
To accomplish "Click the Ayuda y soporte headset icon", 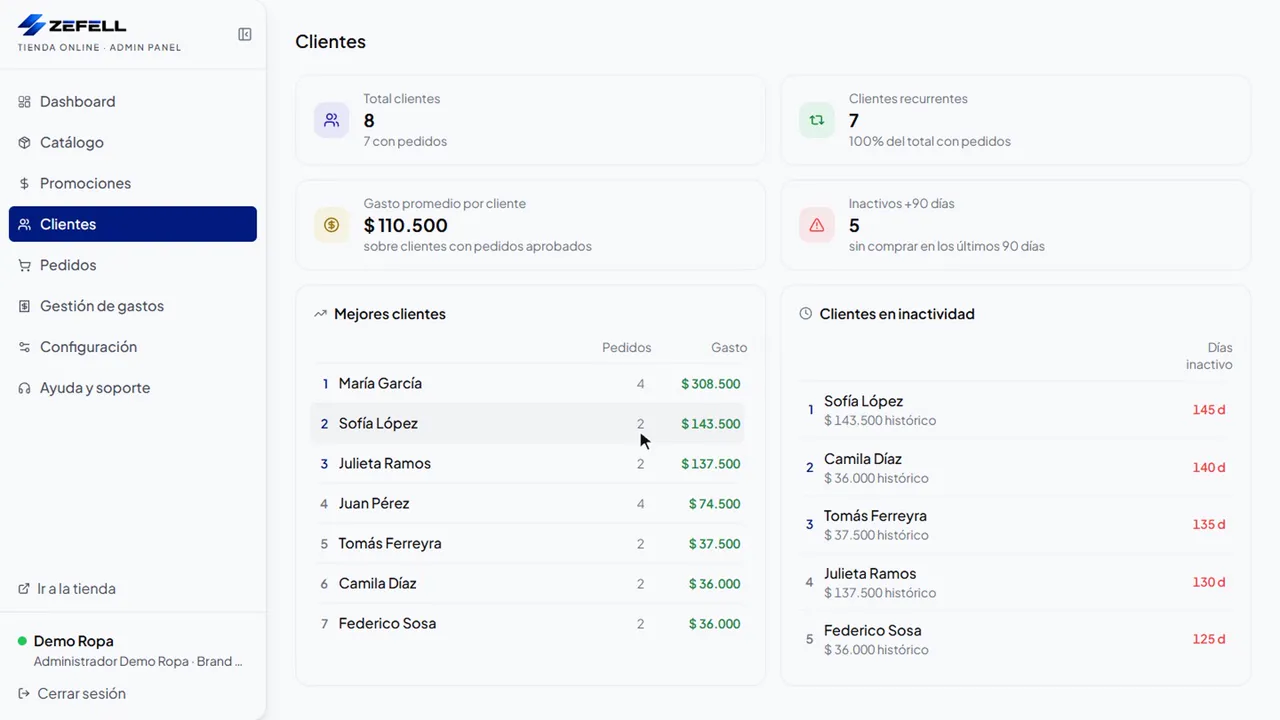I will click(24, 389).
